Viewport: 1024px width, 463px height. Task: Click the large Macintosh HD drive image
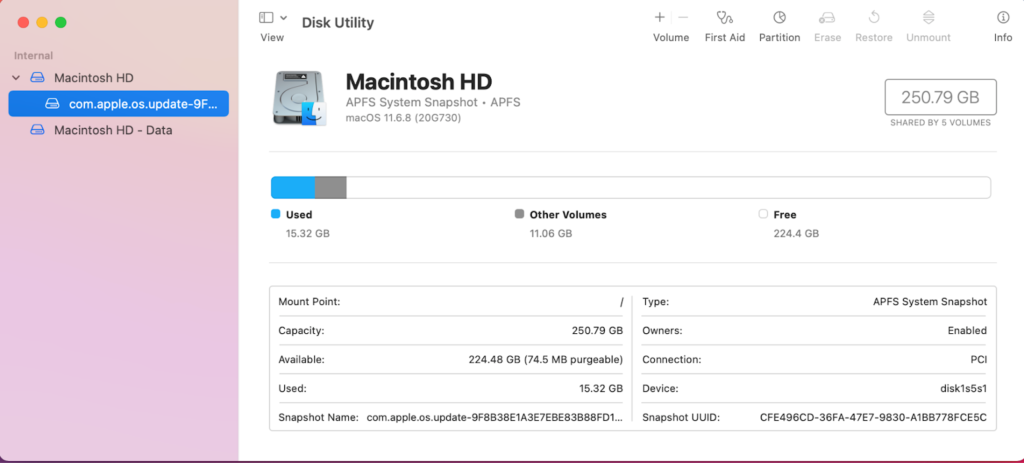[300, 98]
